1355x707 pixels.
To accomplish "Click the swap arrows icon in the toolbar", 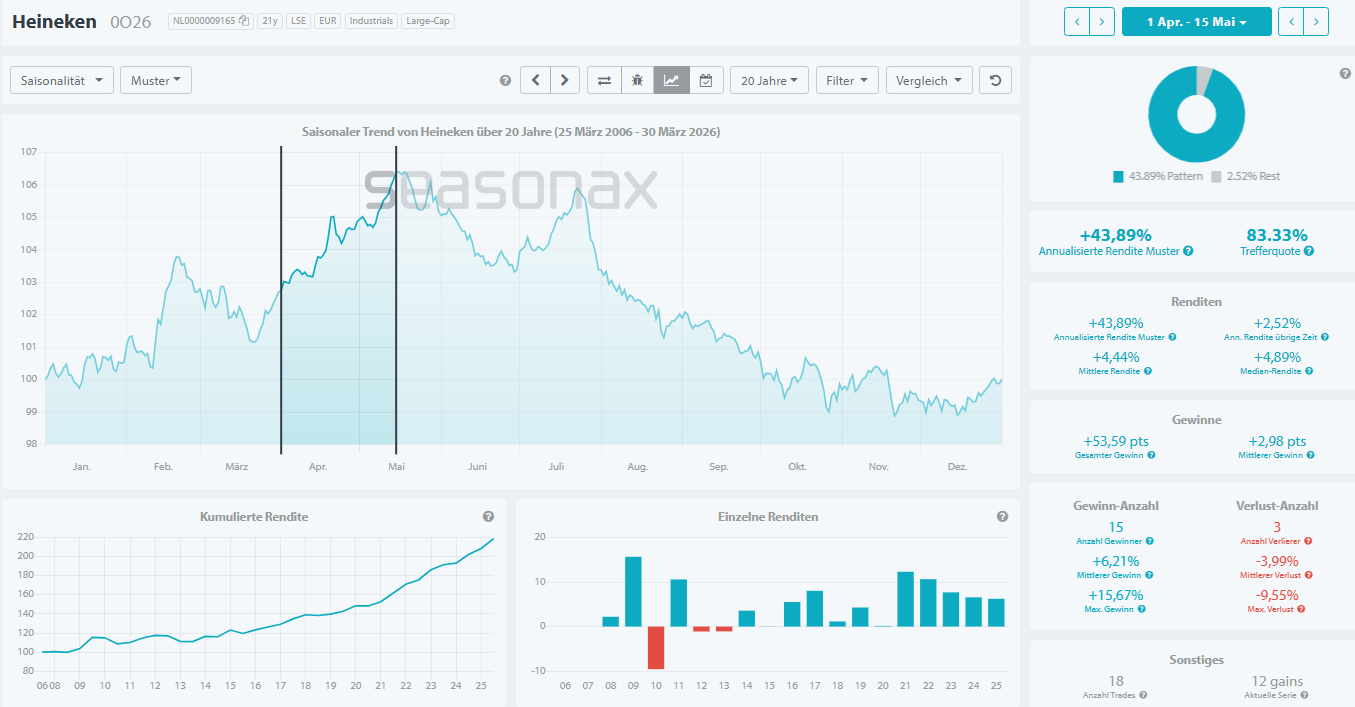I will (604, 80).
